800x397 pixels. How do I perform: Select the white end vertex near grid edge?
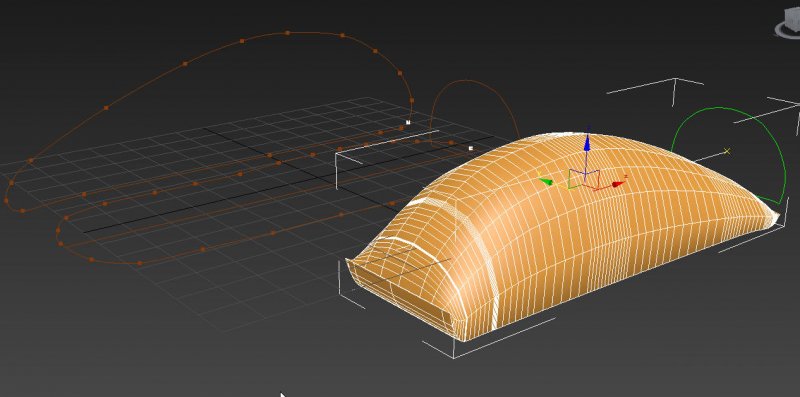pyautogui.click(x=408, y=122)
